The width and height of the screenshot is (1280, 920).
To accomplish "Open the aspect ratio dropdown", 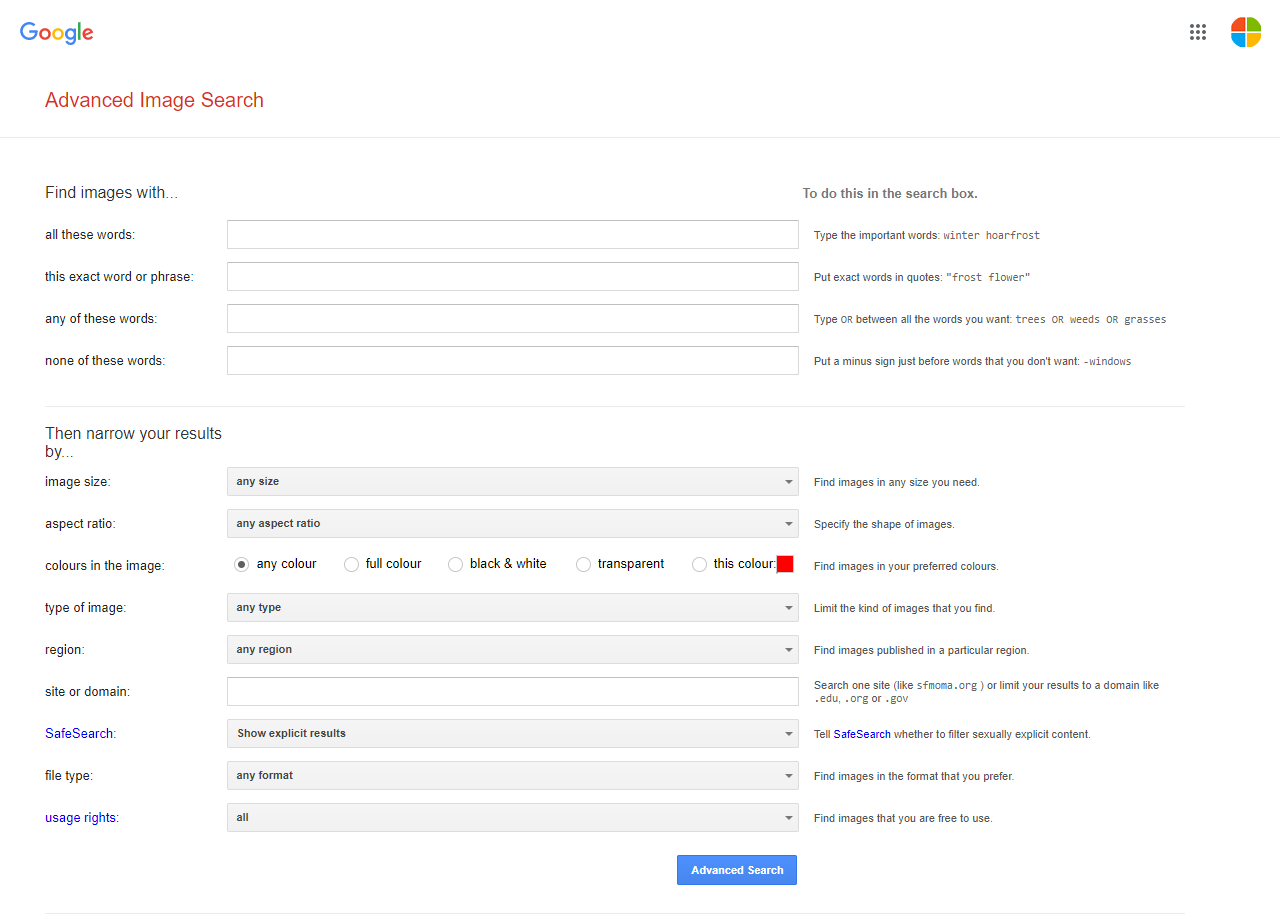I will pos(513,523).
